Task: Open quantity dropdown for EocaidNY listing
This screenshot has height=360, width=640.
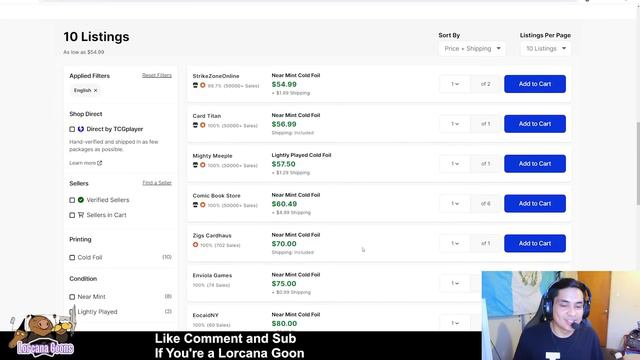Action: point(455,323)
